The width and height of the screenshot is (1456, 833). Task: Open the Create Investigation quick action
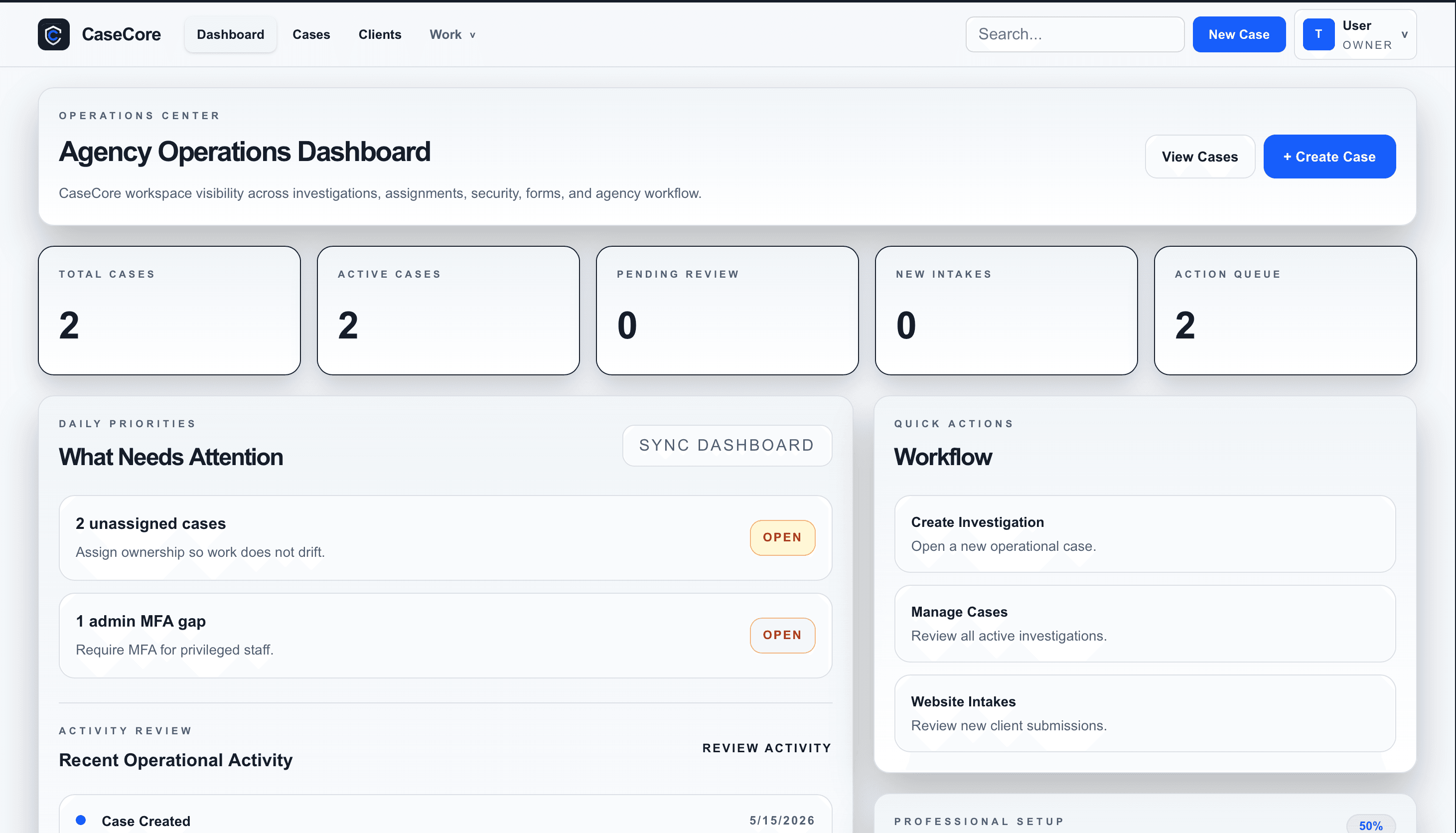click(x=1145, y=534)
